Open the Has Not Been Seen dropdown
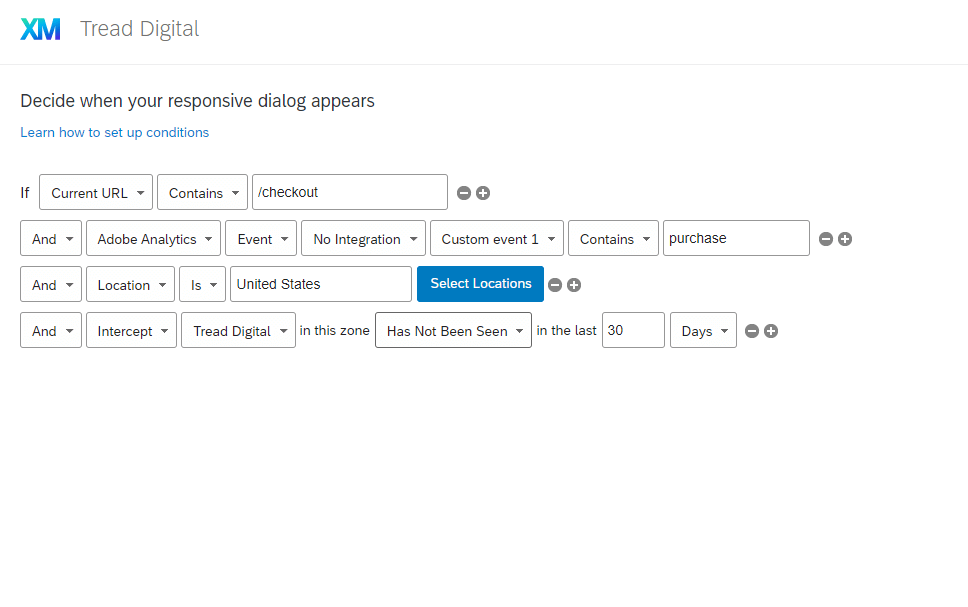968x607 pixels. pos(453,330)
